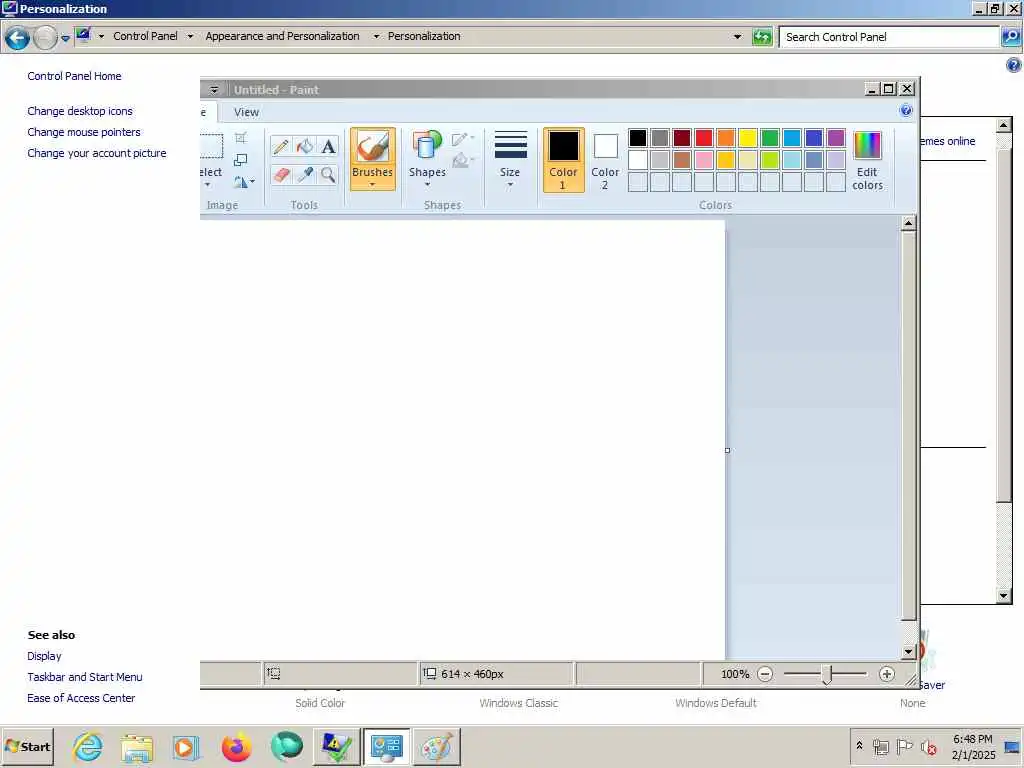Open the shape Outline dropdown
The width and height of the screenshot is (1024, 768).
click(x=472, y=138)
